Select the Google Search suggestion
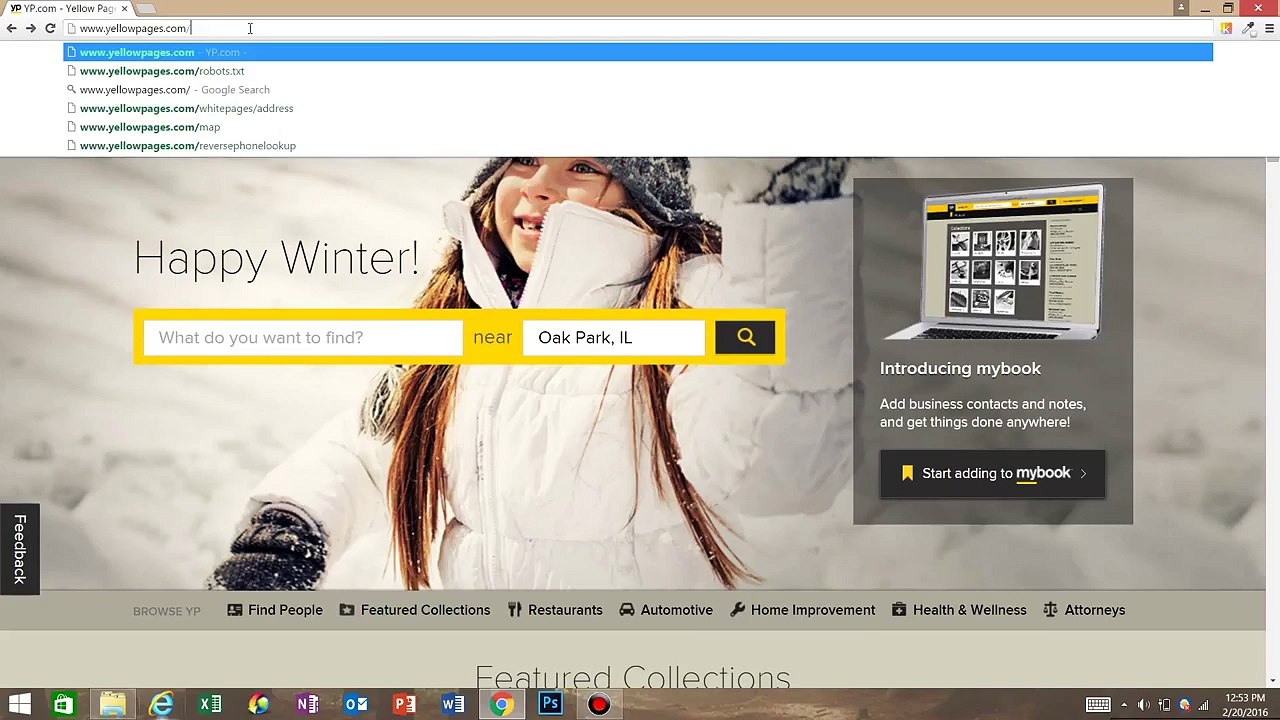Image resolution: width=1280 pixels, height=720 pixels. tap(638, 90)
